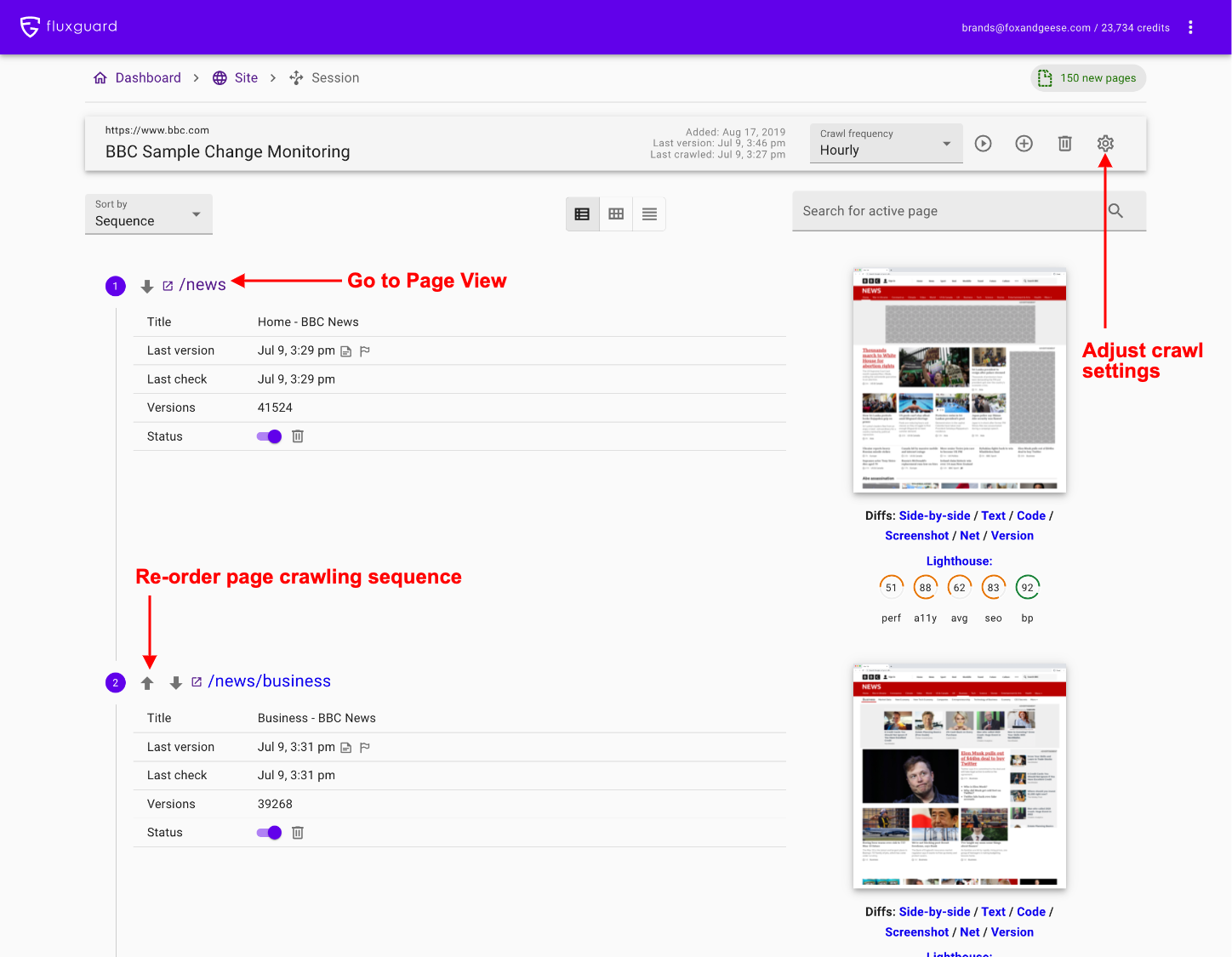Click the Session breadcrumb
The width and height of the screenshot is (1232, 957).
tap(335, 77)
